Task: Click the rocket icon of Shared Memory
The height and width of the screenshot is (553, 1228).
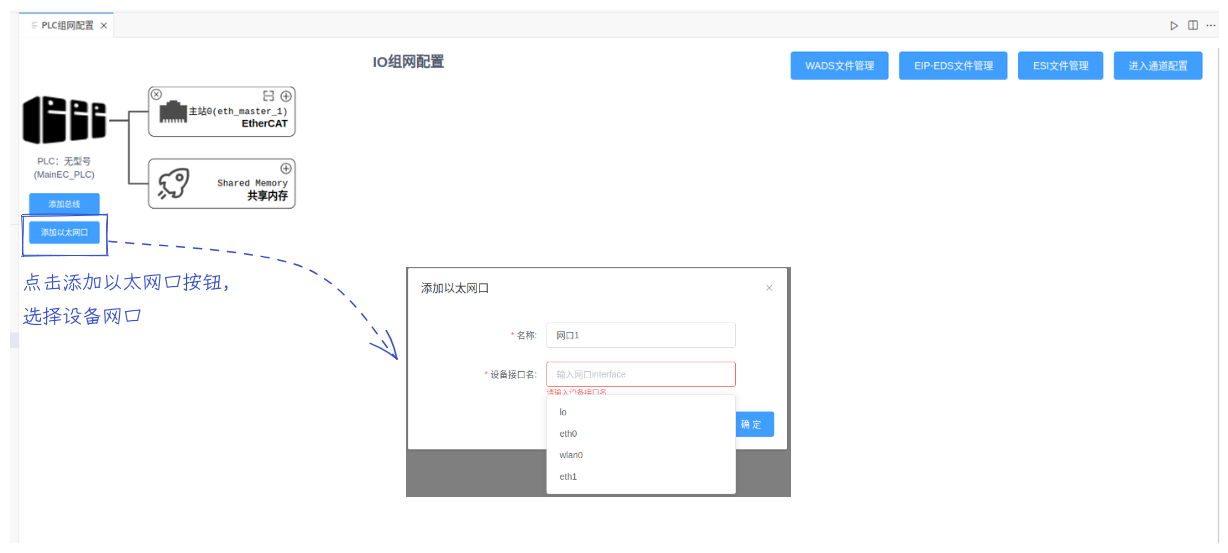Action: pyautogui.click(x=174, y=185)
